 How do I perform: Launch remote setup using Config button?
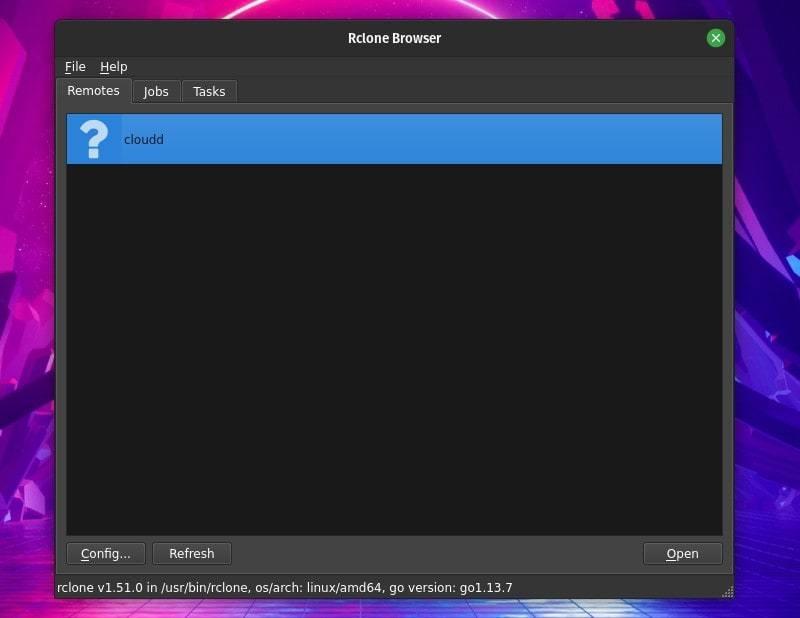click(105, 553)
